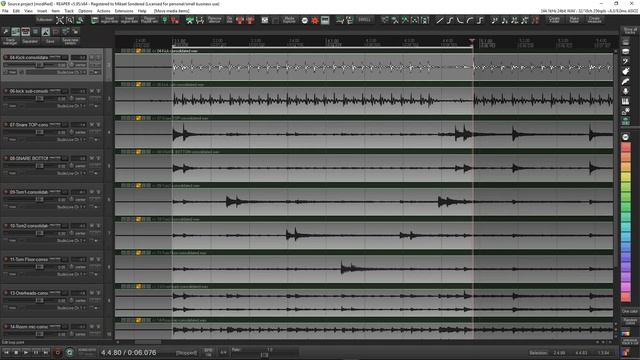Click the transport record button

[57, 352]
